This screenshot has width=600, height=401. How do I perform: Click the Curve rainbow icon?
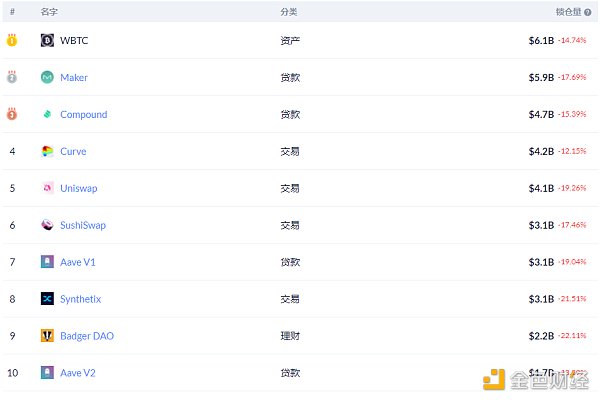[47, 152]
